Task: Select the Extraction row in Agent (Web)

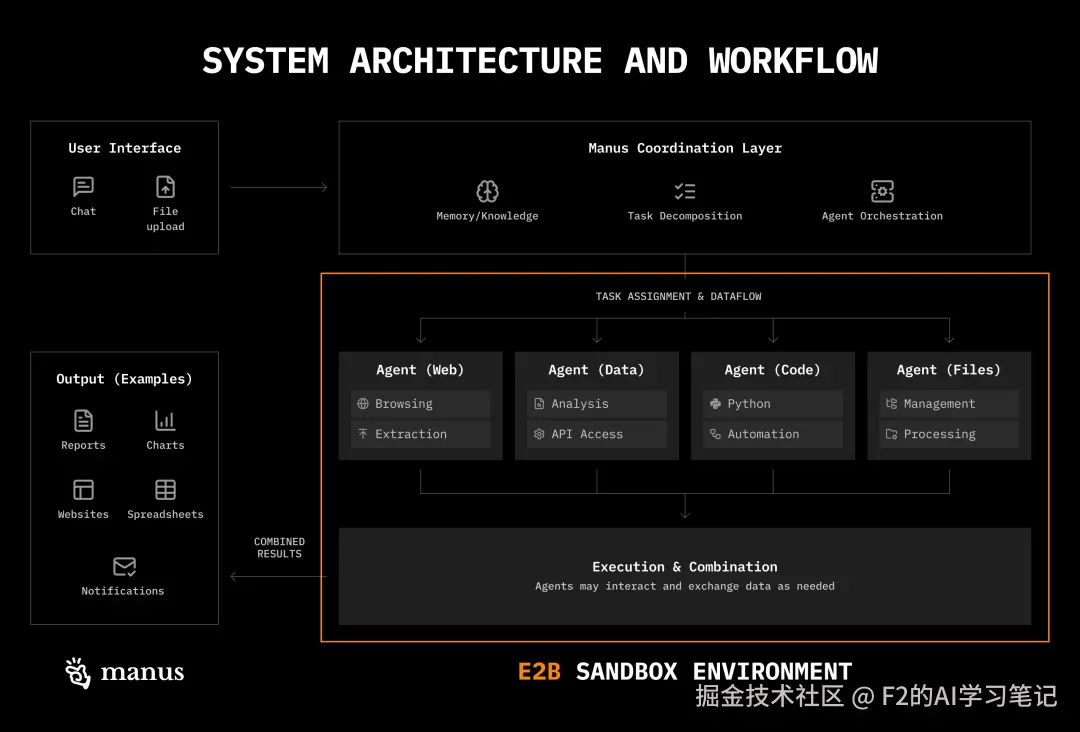Action: (421, 435)
